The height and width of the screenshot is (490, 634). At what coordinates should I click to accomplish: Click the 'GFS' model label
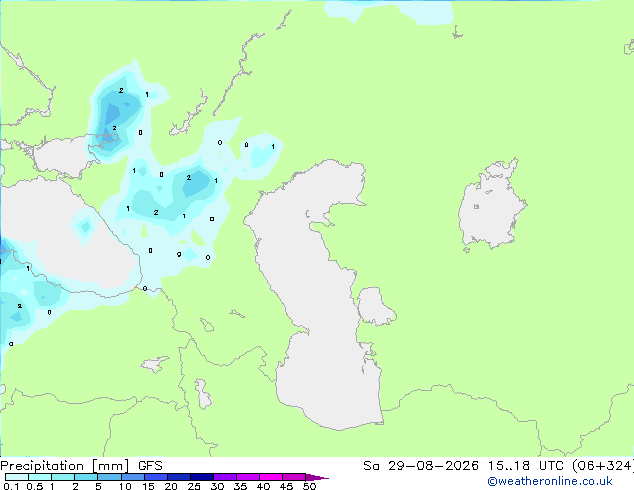(150, 466)
